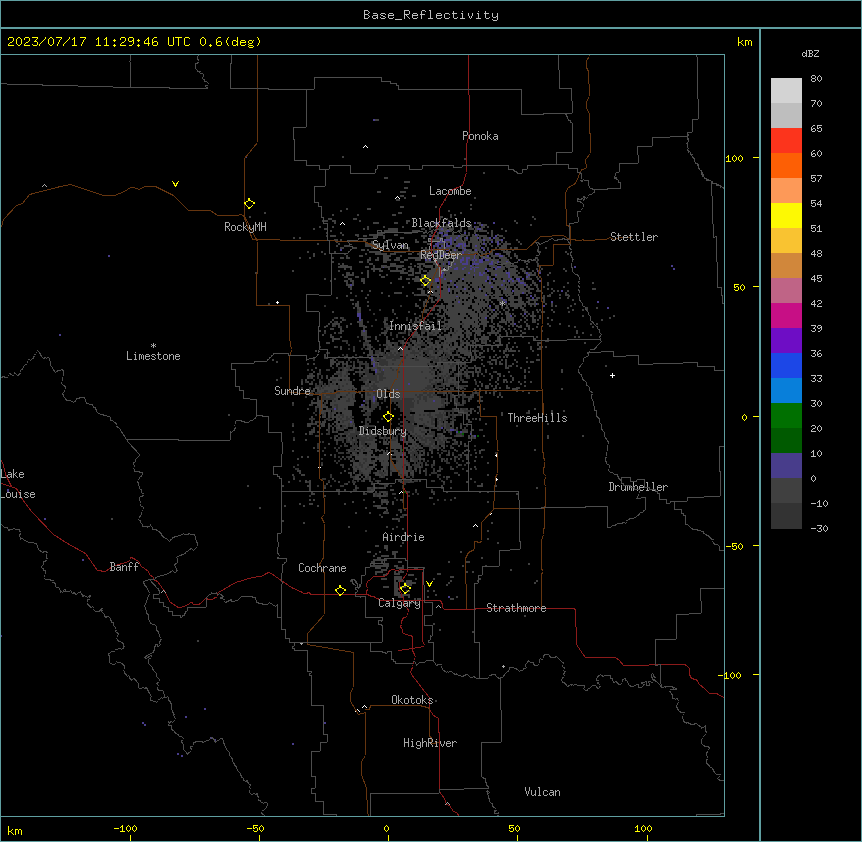Select the Lake Louise label
This screenshot has height=842, width=862.
18,484
